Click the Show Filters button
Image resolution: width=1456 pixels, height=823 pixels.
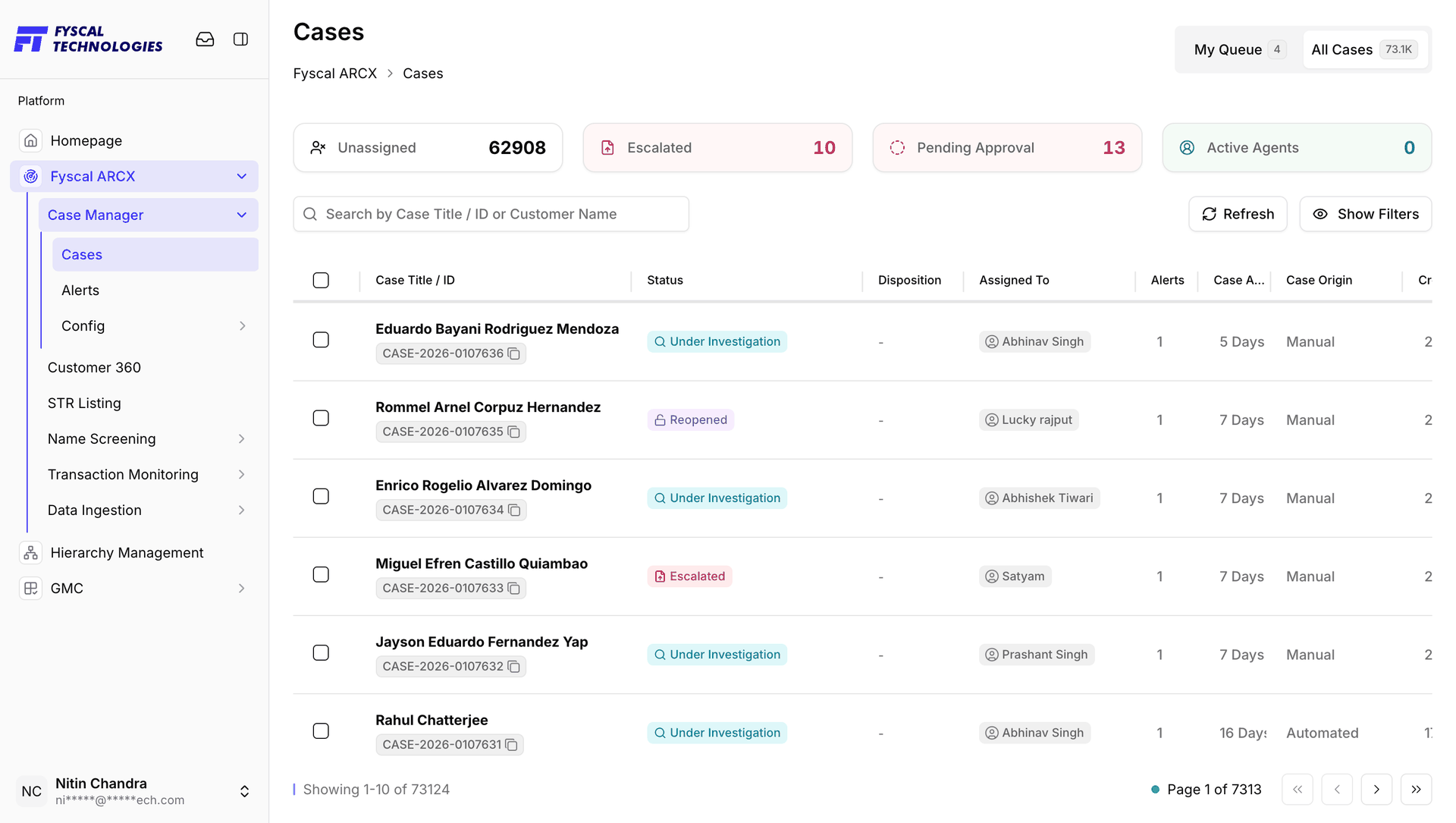1365,214
